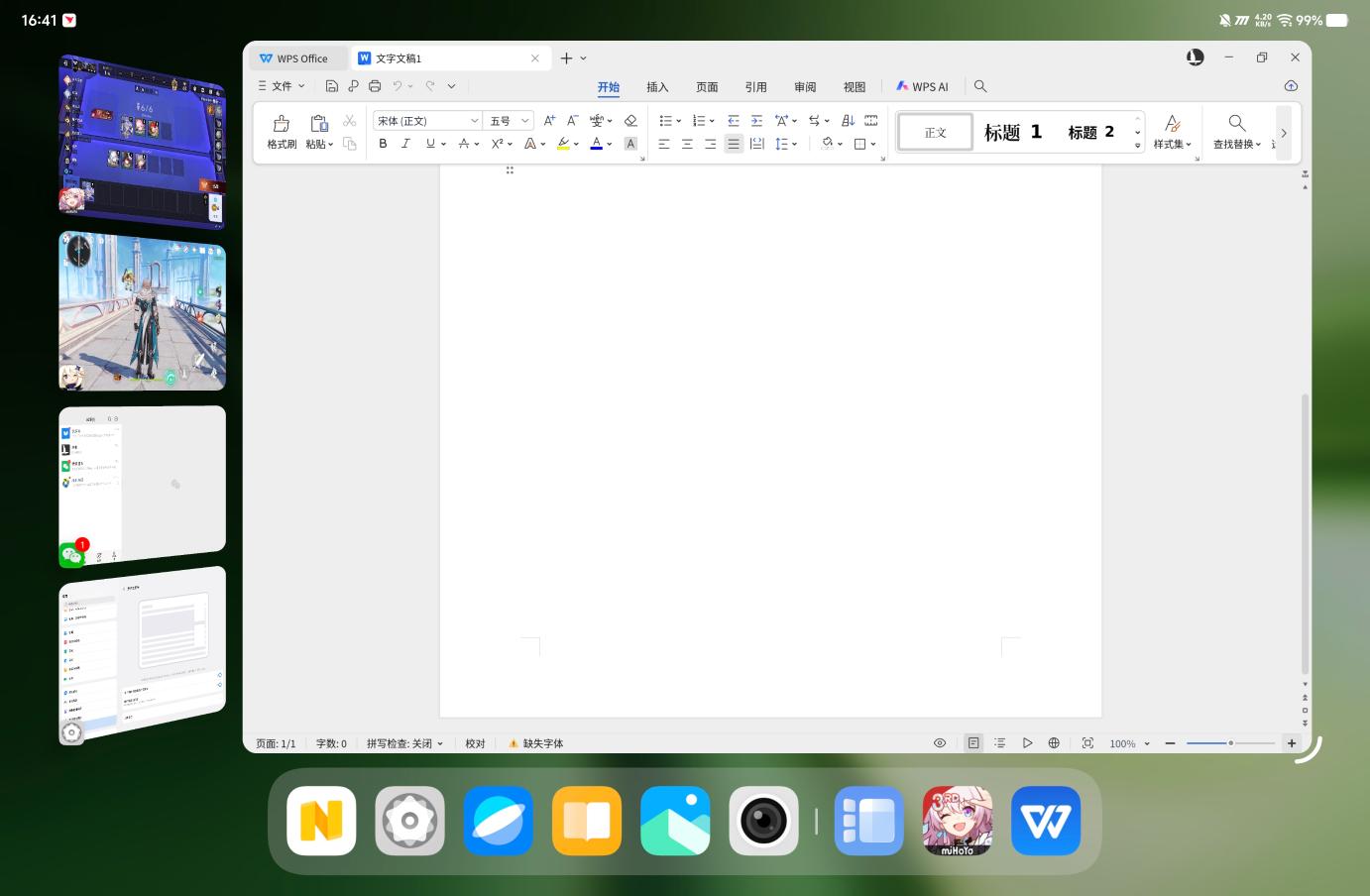Click the Decrease indent icon
Image resolution: width=1370 pixels, height=896 pixels.
[x=734, y=120]
